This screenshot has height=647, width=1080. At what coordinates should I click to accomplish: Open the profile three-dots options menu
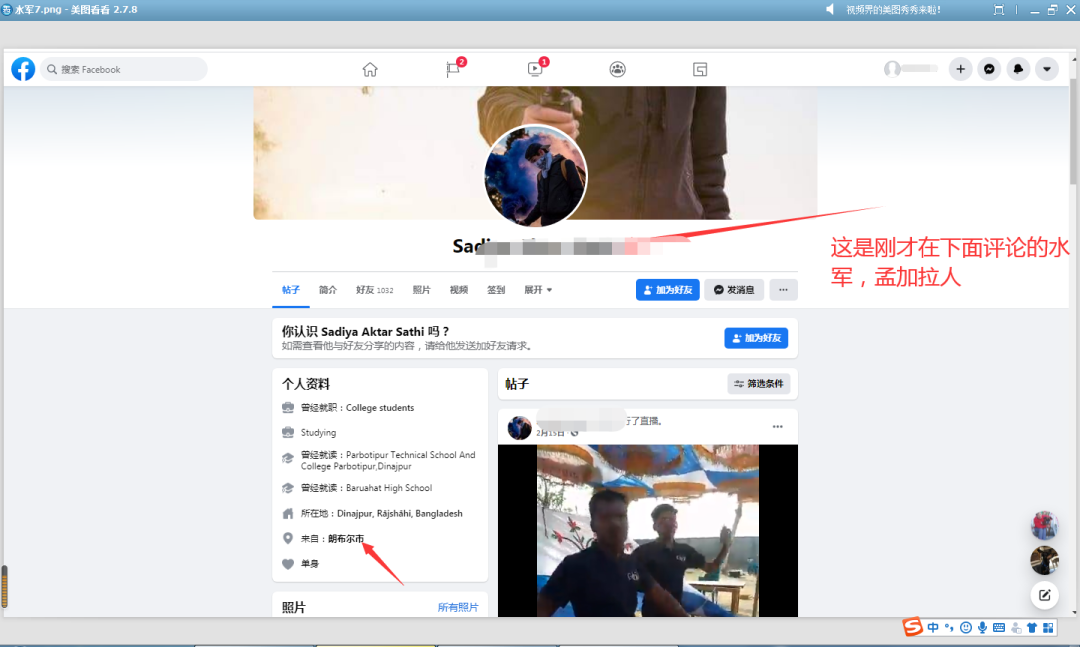click(783, 290)
